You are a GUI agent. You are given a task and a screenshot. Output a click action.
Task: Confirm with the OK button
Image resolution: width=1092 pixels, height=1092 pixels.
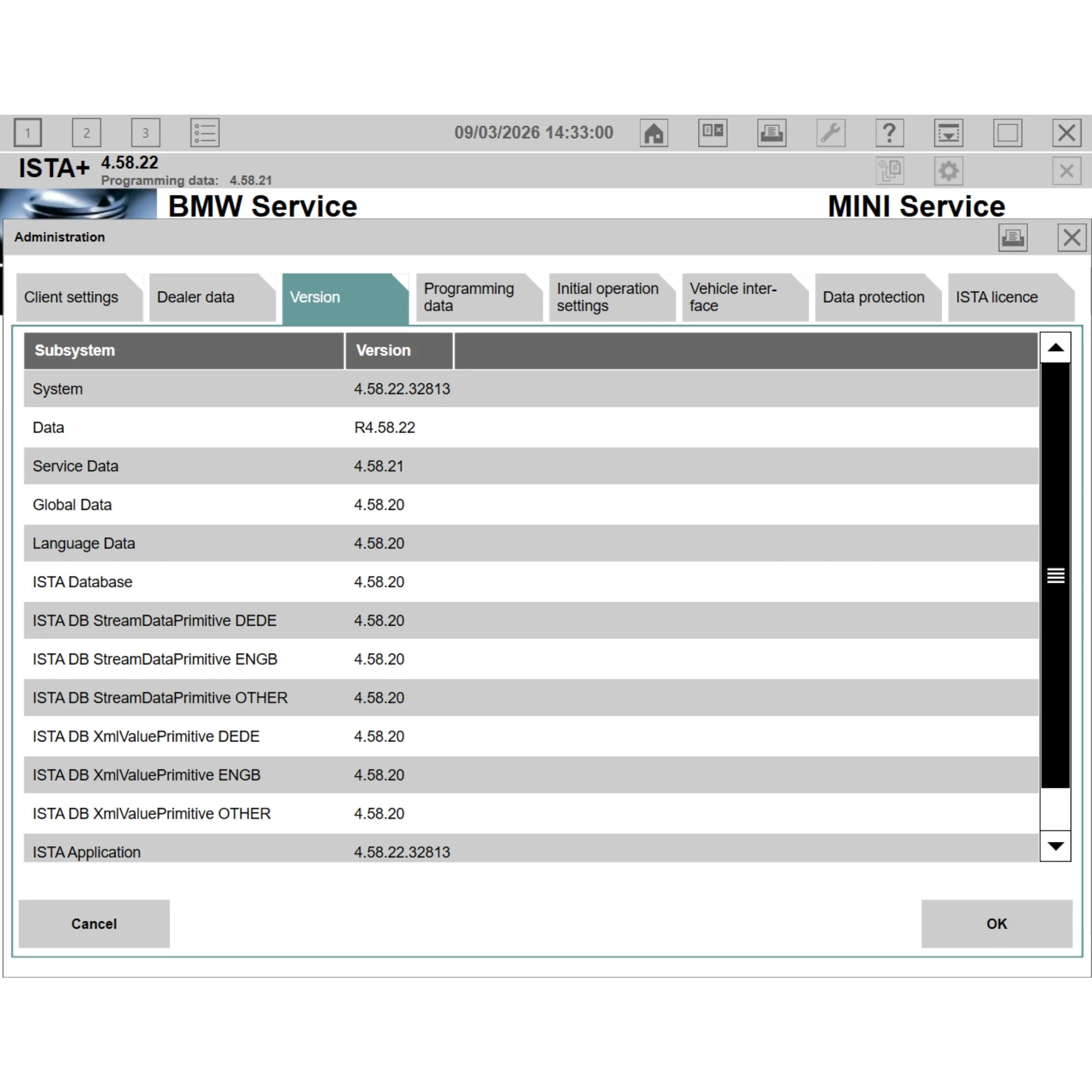click(x=996, y=924)
